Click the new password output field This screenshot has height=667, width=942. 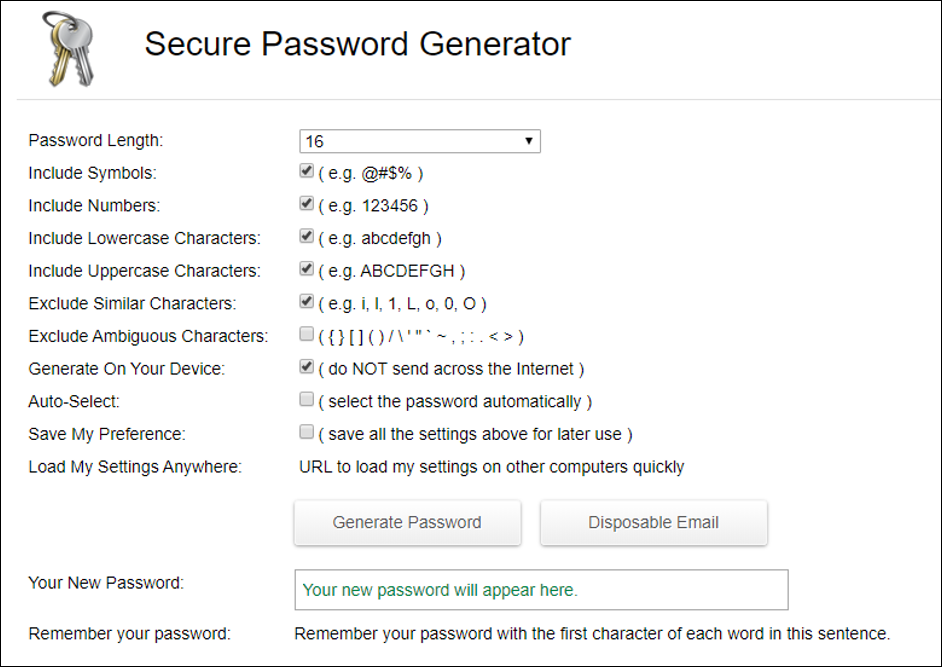tap(540, 590)
